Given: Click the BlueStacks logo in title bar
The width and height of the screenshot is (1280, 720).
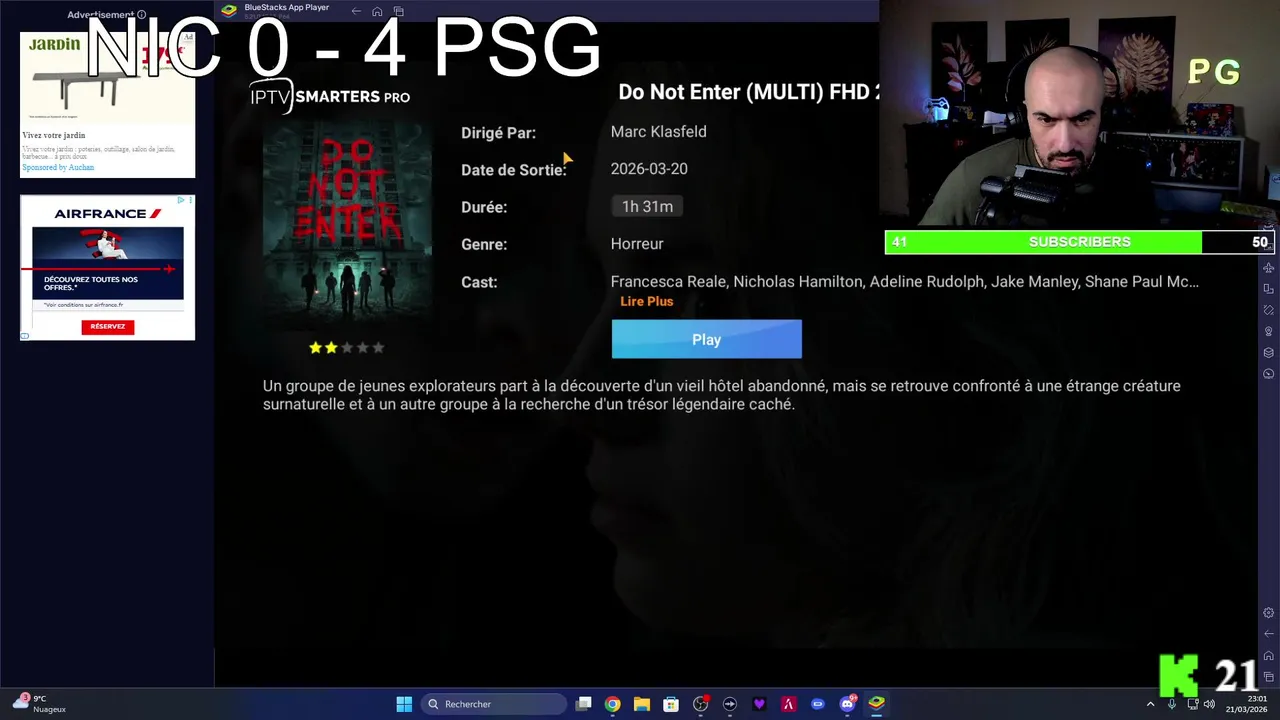Looking at the screenshot, I should point(229,10).
